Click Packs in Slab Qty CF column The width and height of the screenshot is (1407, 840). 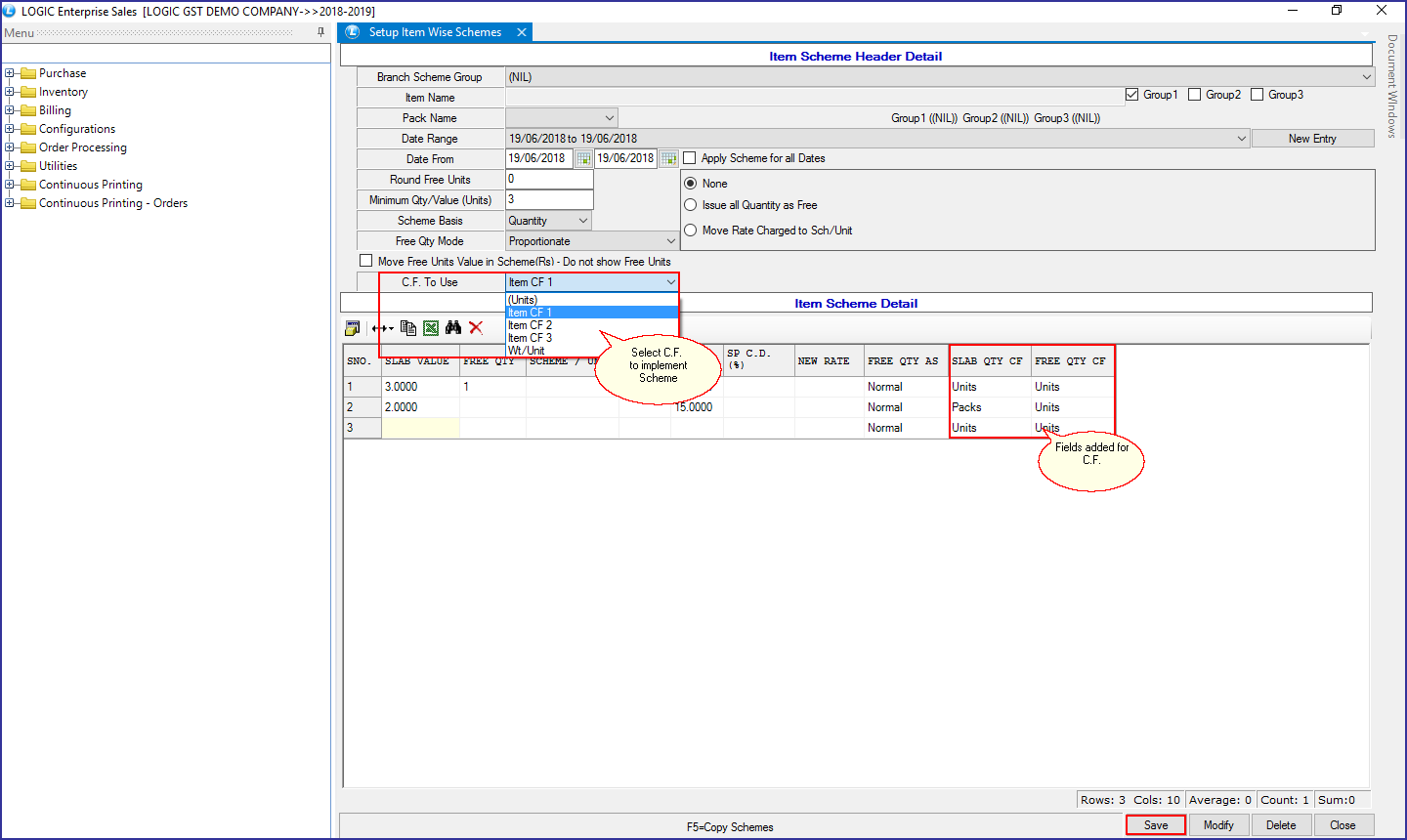click(990, 407)
